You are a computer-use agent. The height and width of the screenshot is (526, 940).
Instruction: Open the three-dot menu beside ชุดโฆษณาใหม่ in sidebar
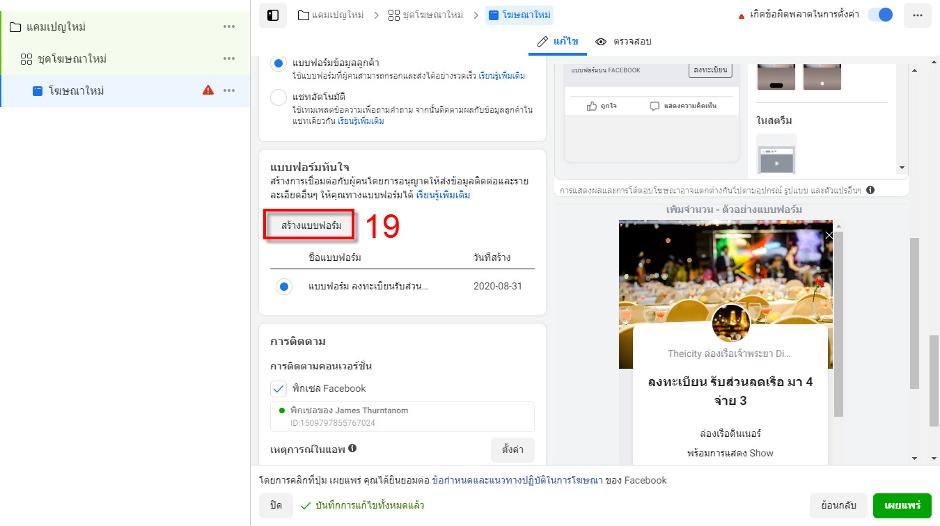click(229, 59)
